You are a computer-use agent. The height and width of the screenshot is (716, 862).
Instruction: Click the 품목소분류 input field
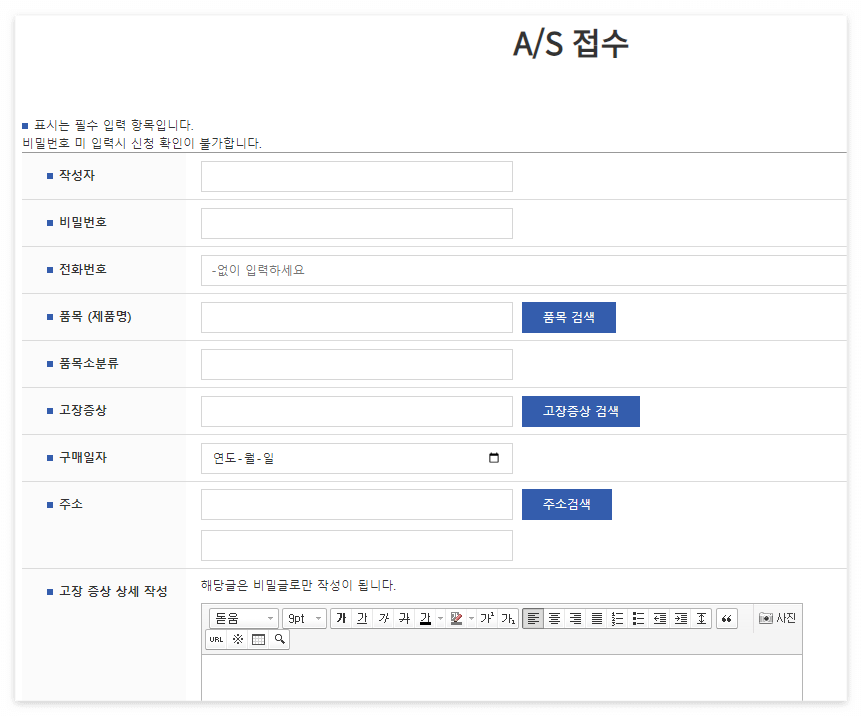[357, 364]
